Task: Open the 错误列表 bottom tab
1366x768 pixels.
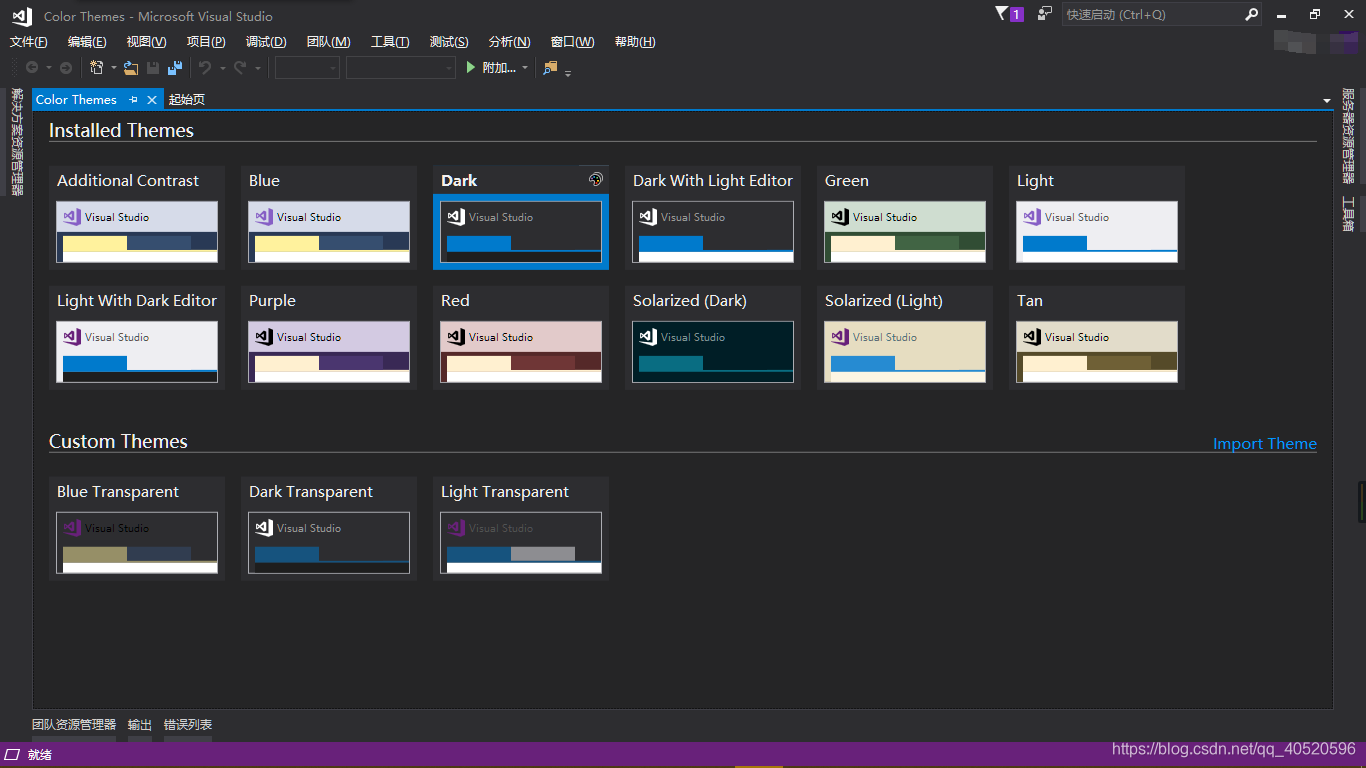Action: 188,725
